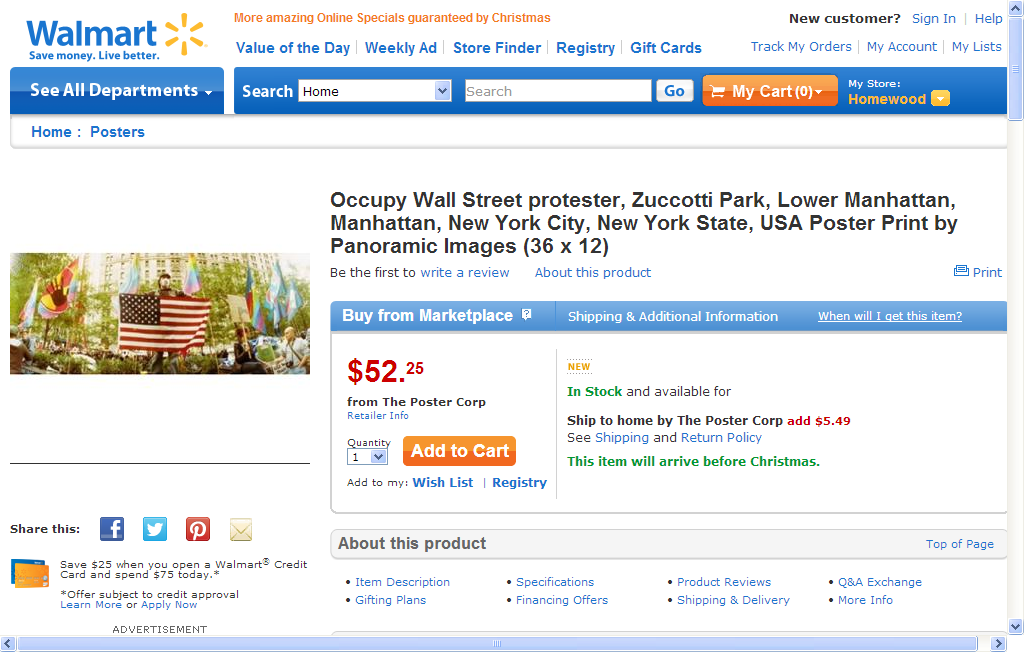1024x652 pixels.
Task: Expand the My Store Homewood dropdown
Action: pyautogui.click(x=940, y=99)
